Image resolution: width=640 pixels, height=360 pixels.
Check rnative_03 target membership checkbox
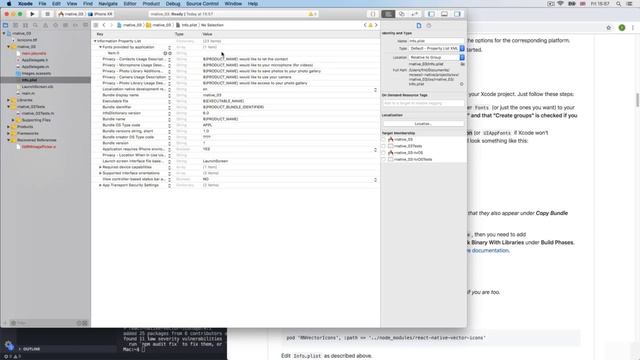pos(384,140)
